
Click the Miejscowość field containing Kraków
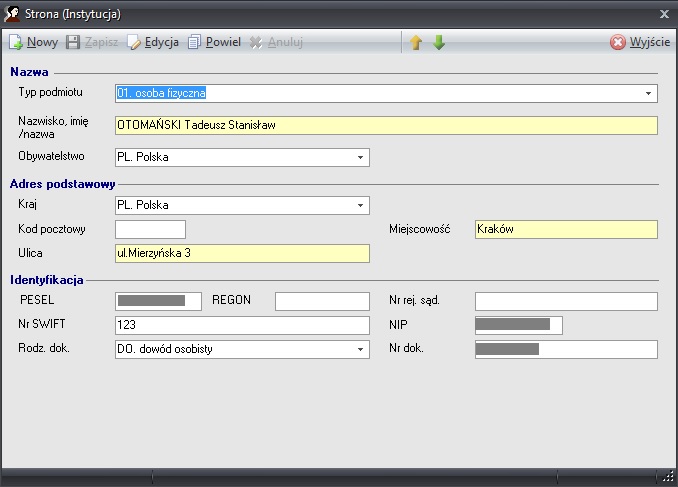coord(565,230)
